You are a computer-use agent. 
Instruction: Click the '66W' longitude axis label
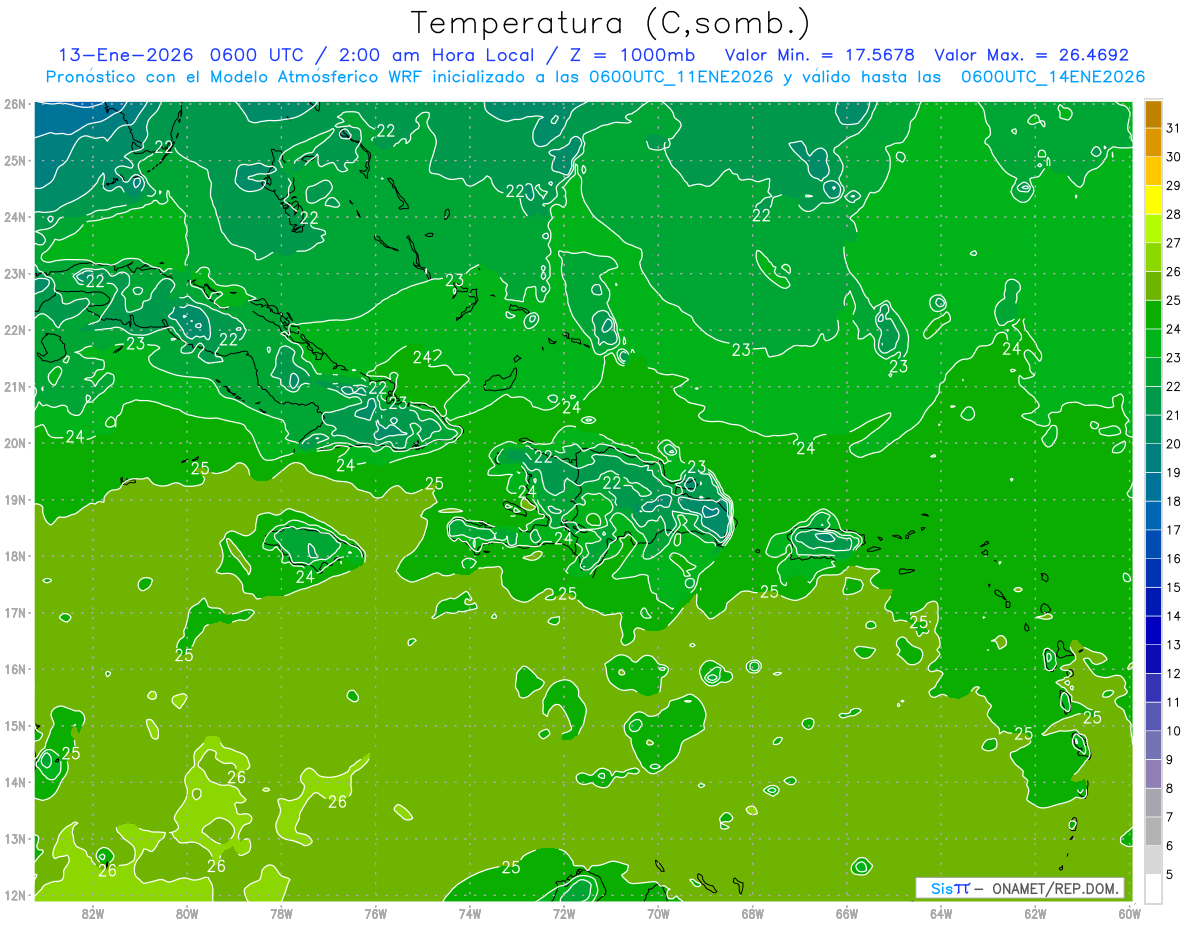point(847,914)
